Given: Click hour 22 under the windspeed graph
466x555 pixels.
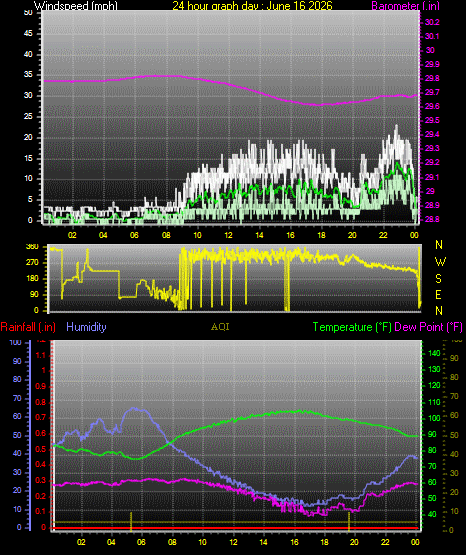Looking at the screenshot, I should [x=383, y=235].
